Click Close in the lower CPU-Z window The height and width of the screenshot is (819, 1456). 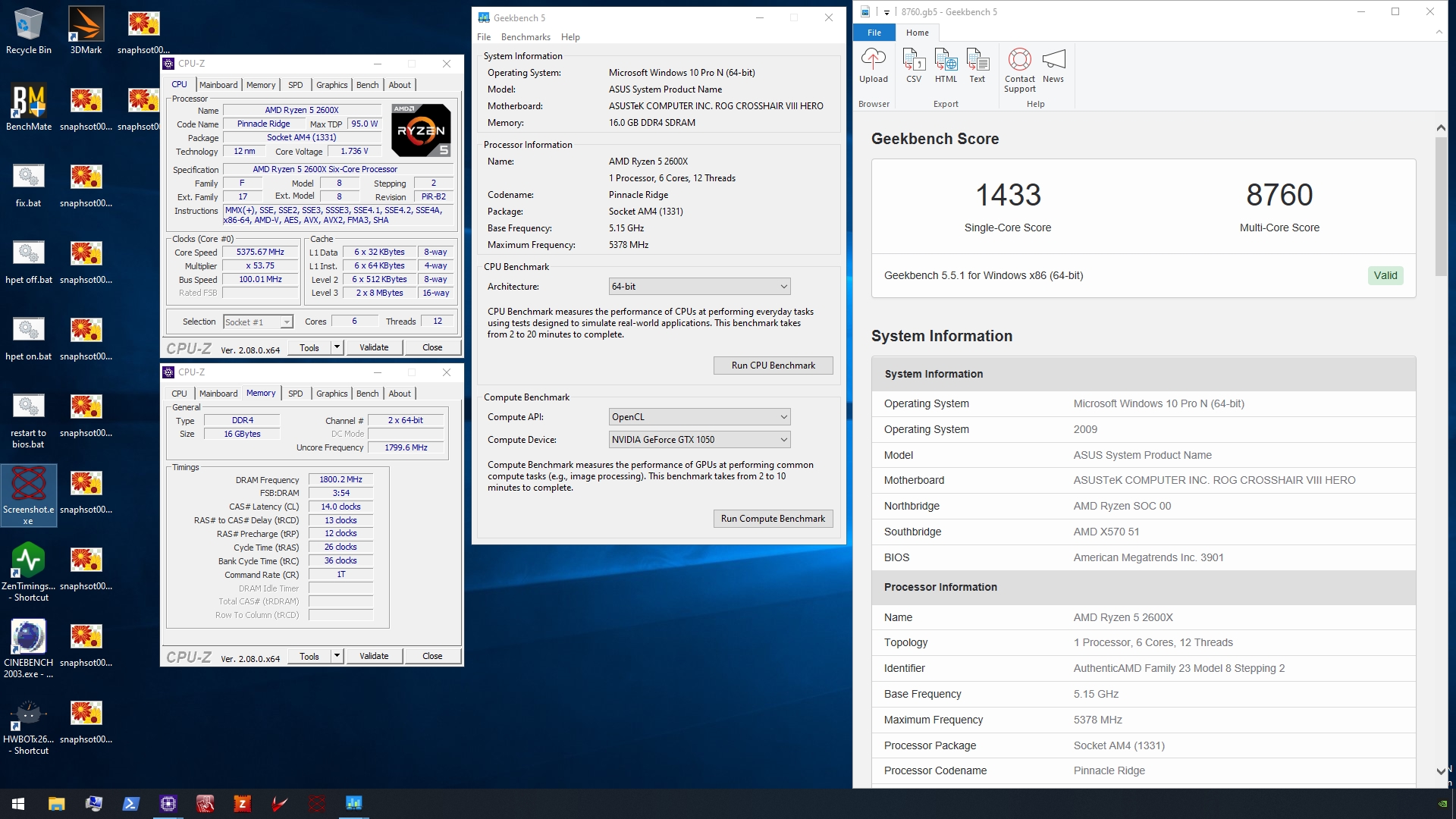pos(432,656)
